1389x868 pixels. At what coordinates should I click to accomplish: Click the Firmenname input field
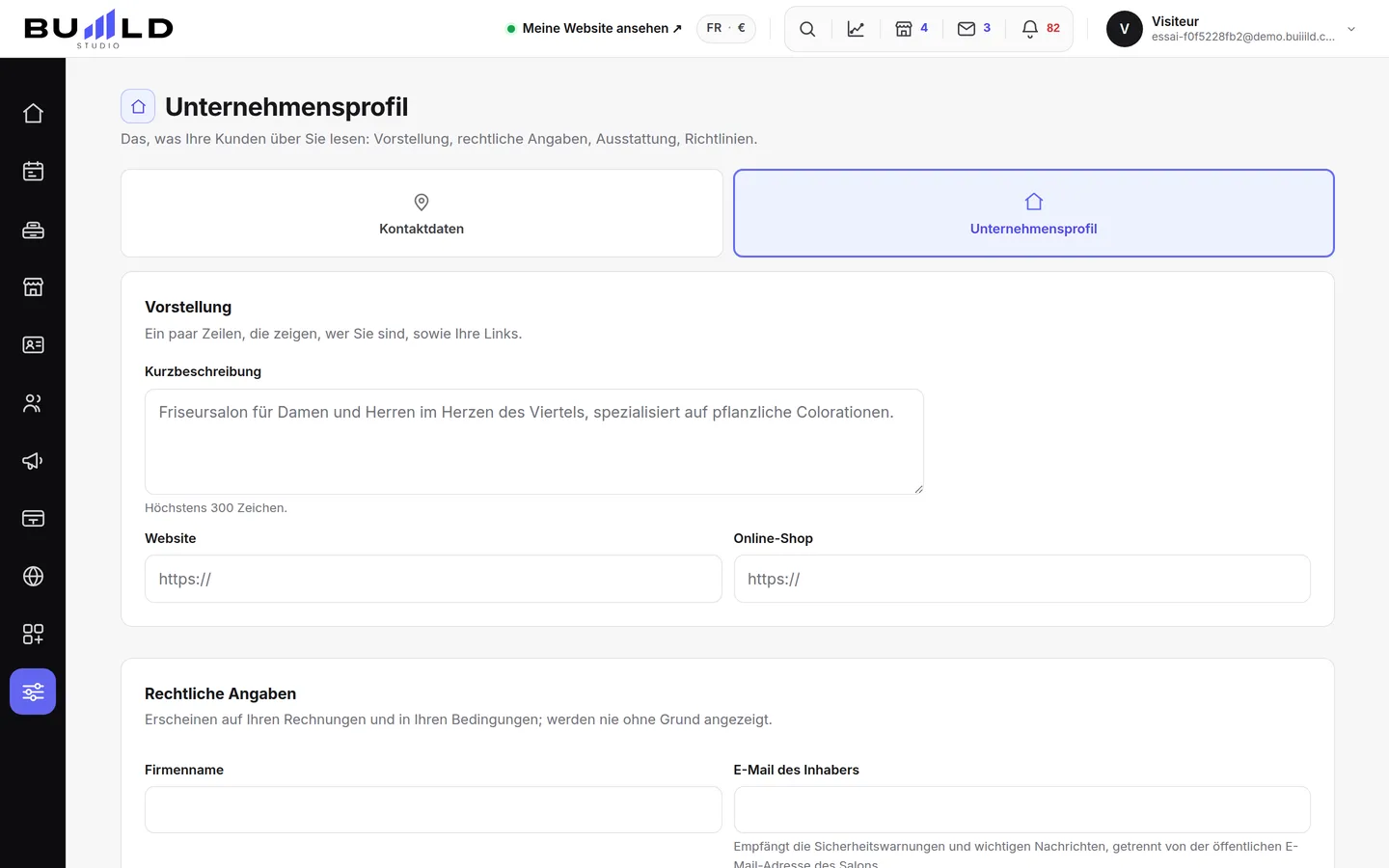tap(433, 810)
